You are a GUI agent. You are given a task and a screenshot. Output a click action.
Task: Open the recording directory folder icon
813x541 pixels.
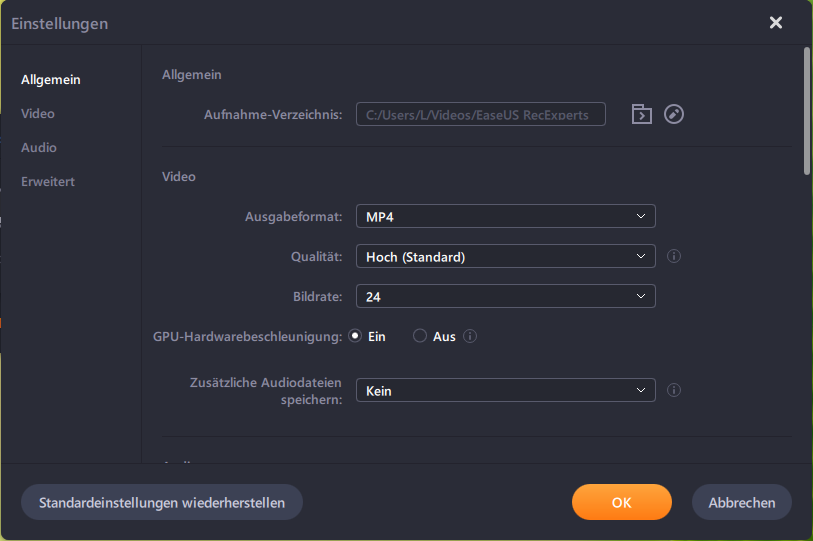(641, 114)
